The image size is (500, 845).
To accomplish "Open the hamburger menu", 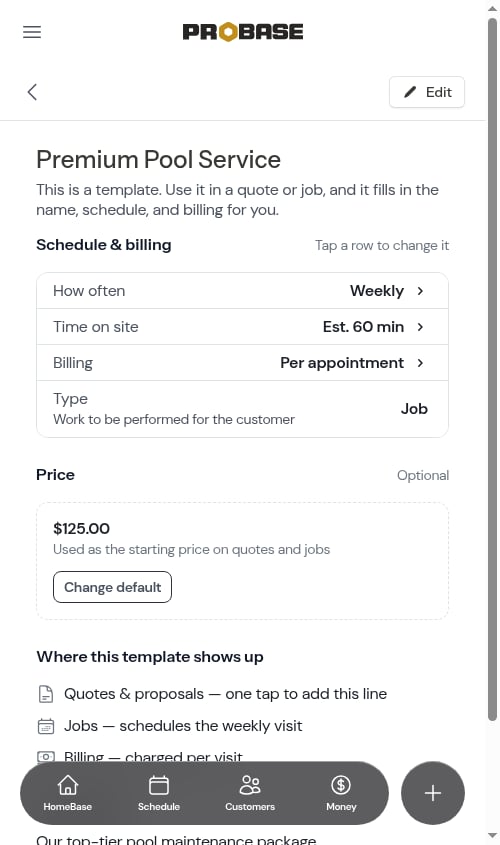I will pyautogui.click(x=32, y=32).
